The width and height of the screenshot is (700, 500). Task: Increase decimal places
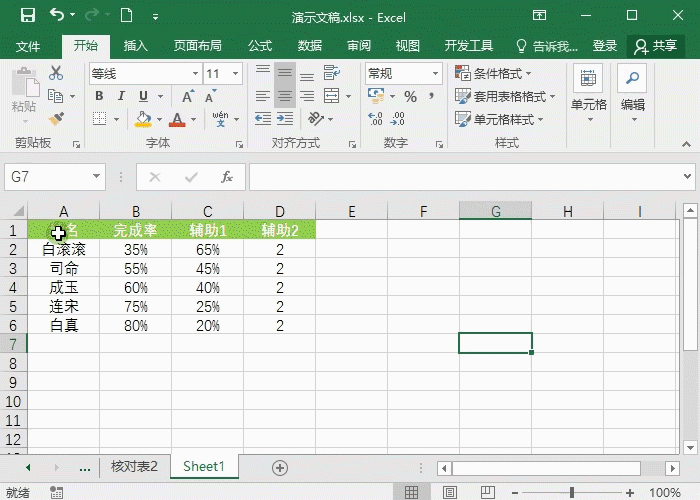click(x=375, y=119)
